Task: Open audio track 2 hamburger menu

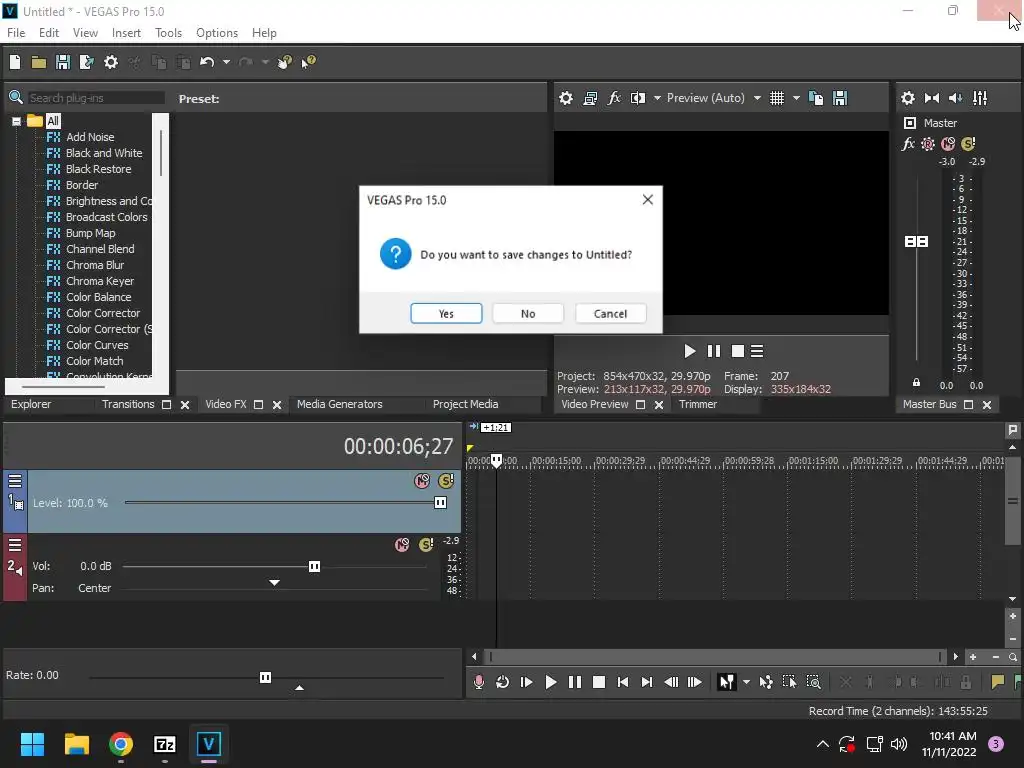Action: click(x=15, y=545)
